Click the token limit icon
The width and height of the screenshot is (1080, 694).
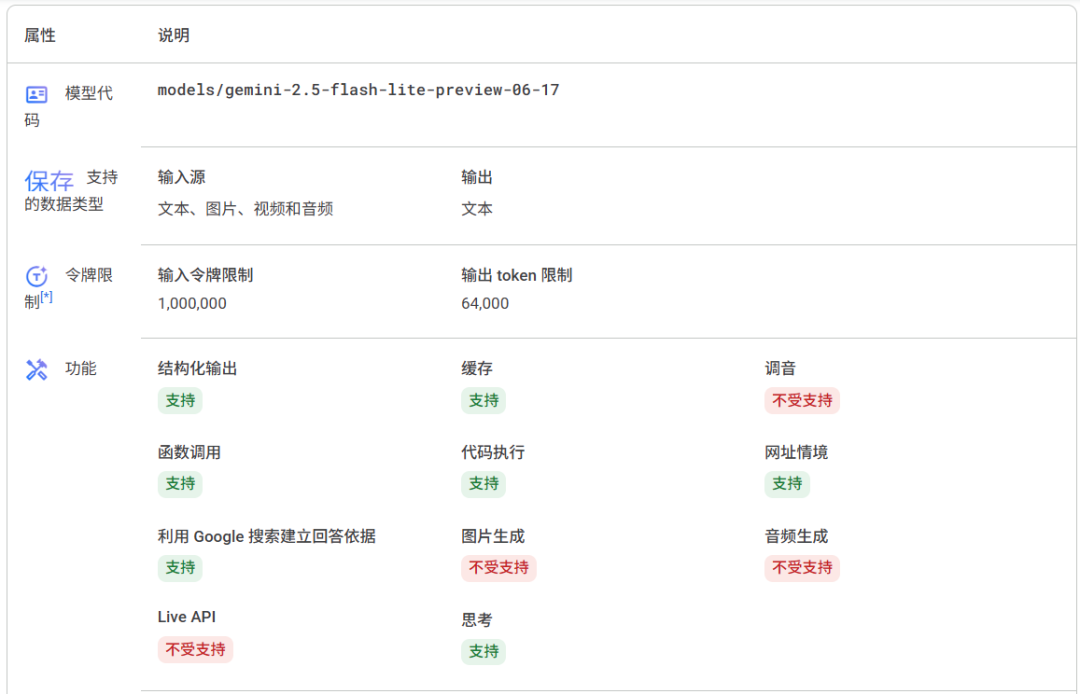[x=36, y=276]
